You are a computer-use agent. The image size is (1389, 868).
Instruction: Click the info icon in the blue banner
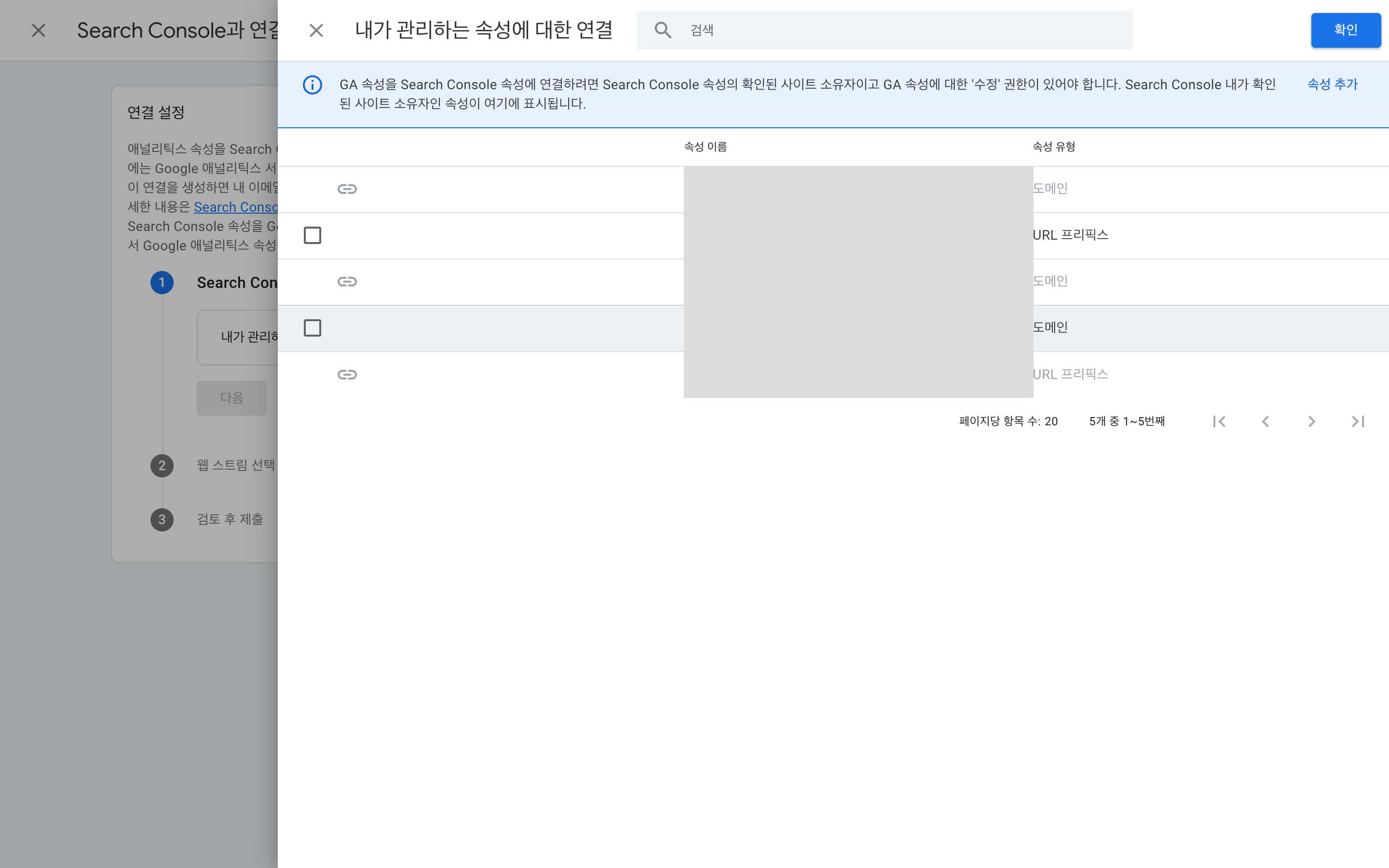312,85
